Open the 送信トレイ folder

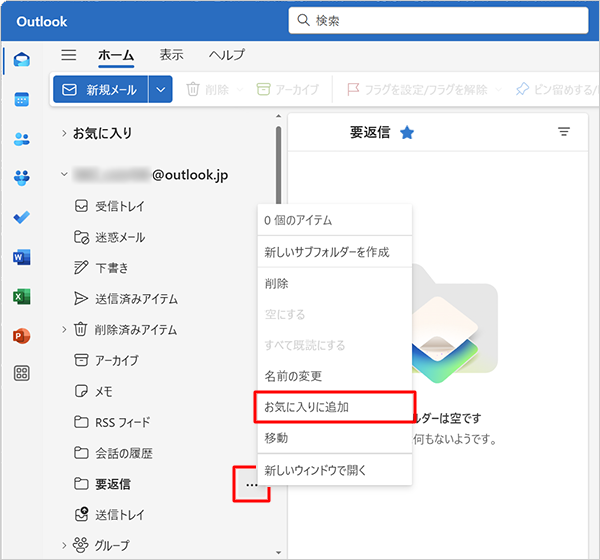coord(109,515)
